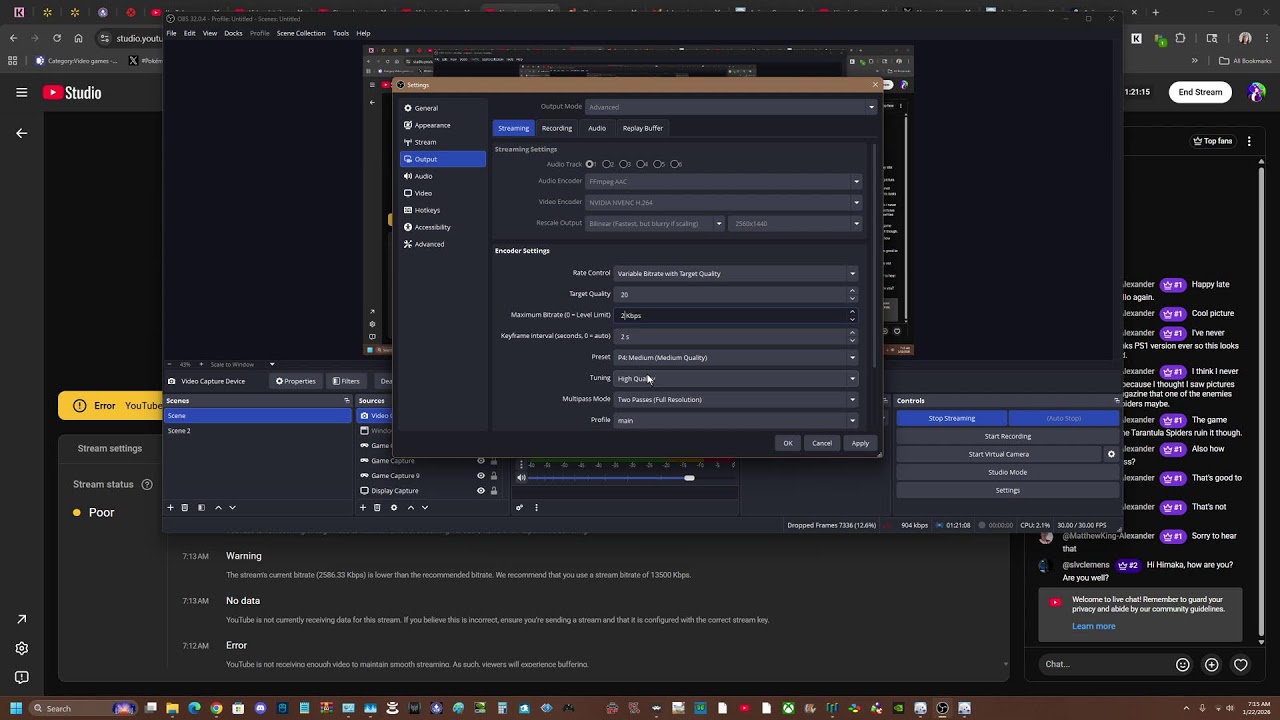This screenshot has height=720, width=1280.
Task: Open the Rescale Output filter dropdown
Action: click(x=655, y=223)
